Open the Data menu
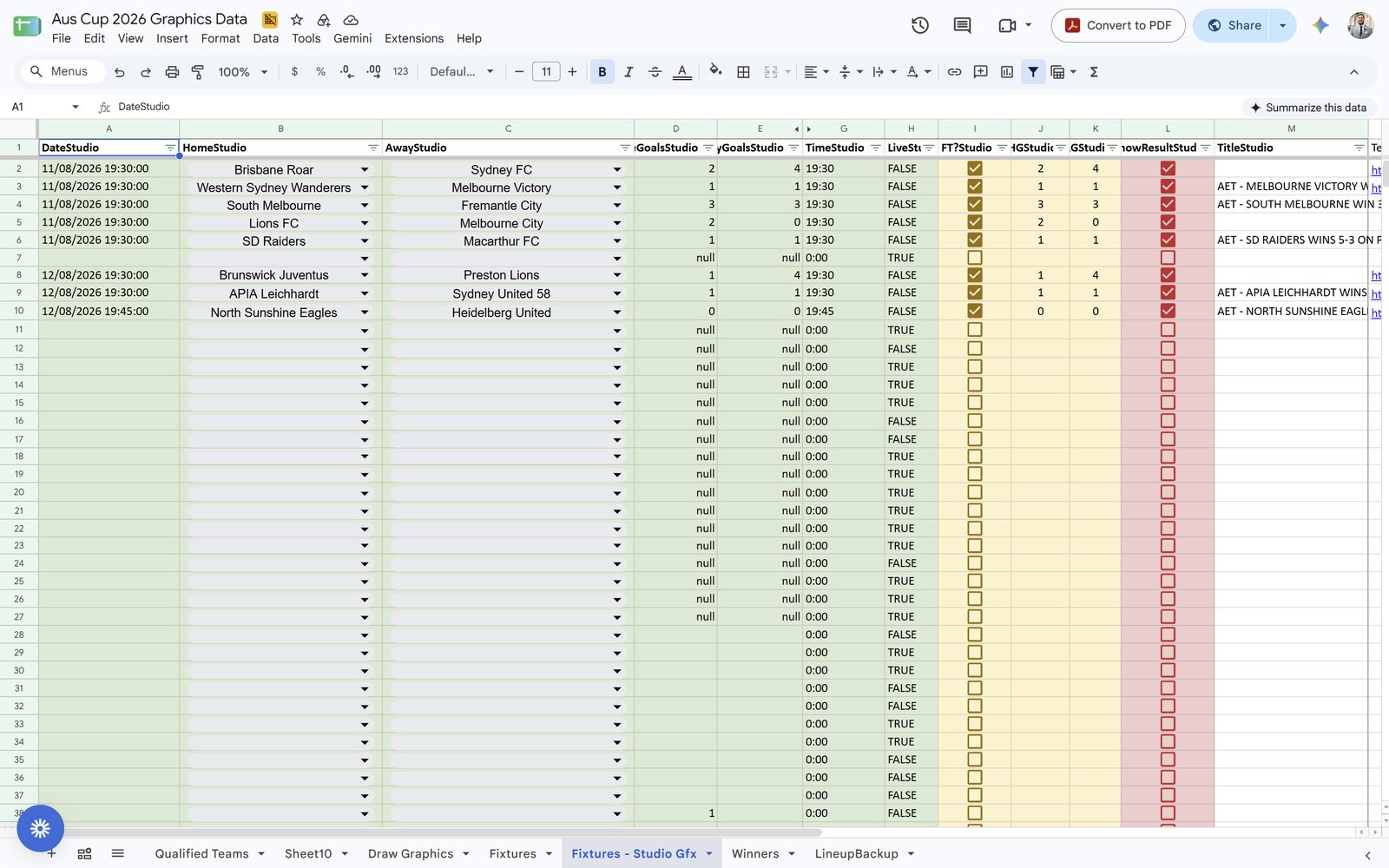 [266, 38]
